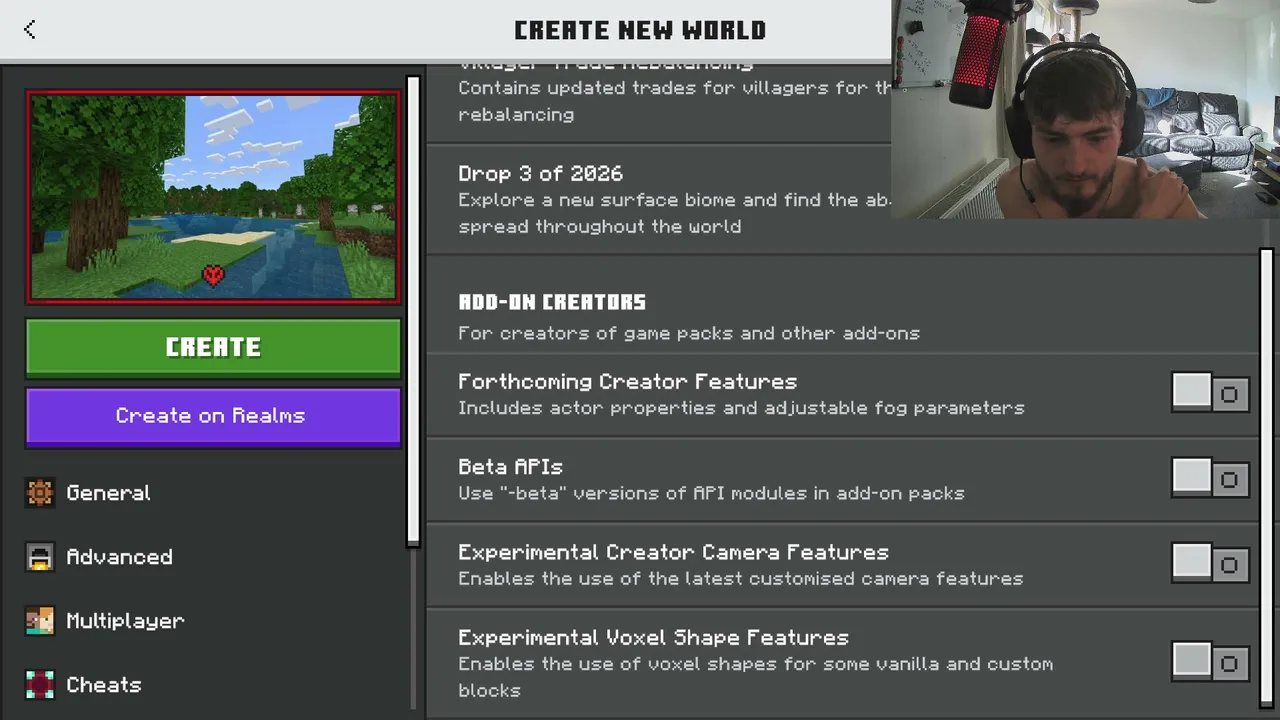Viewport: 1280px width, 720px height.
Task: Switch to the Multiplayer tab
Action: (x=213, y=621)
